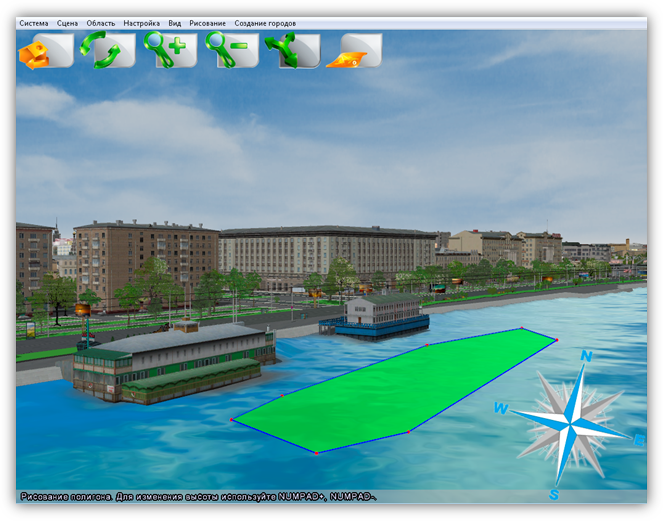The image size is (663, 521).
Task: Open the Область menu
Action: point(101,22)
